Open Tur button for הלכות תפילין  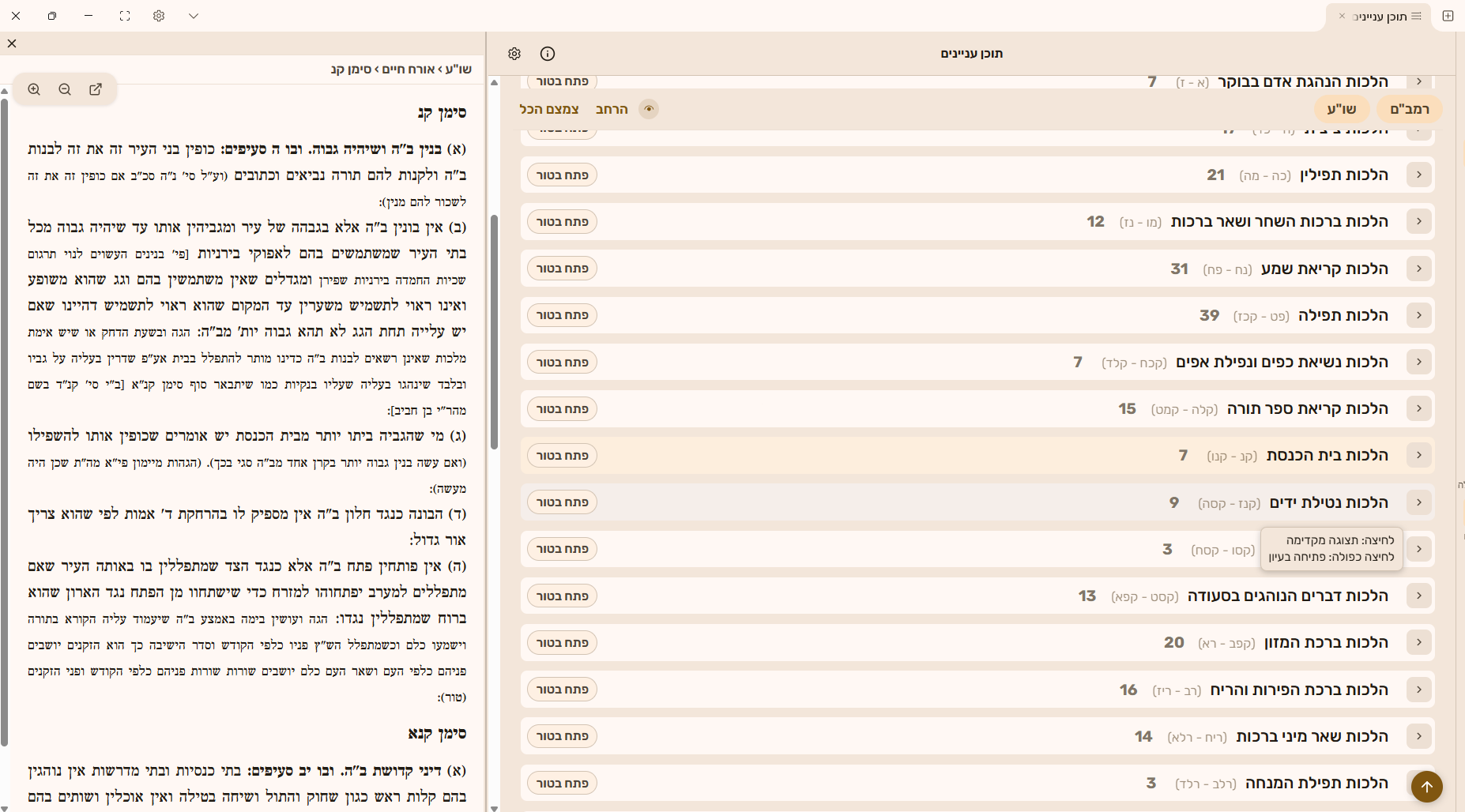[563, 175]
